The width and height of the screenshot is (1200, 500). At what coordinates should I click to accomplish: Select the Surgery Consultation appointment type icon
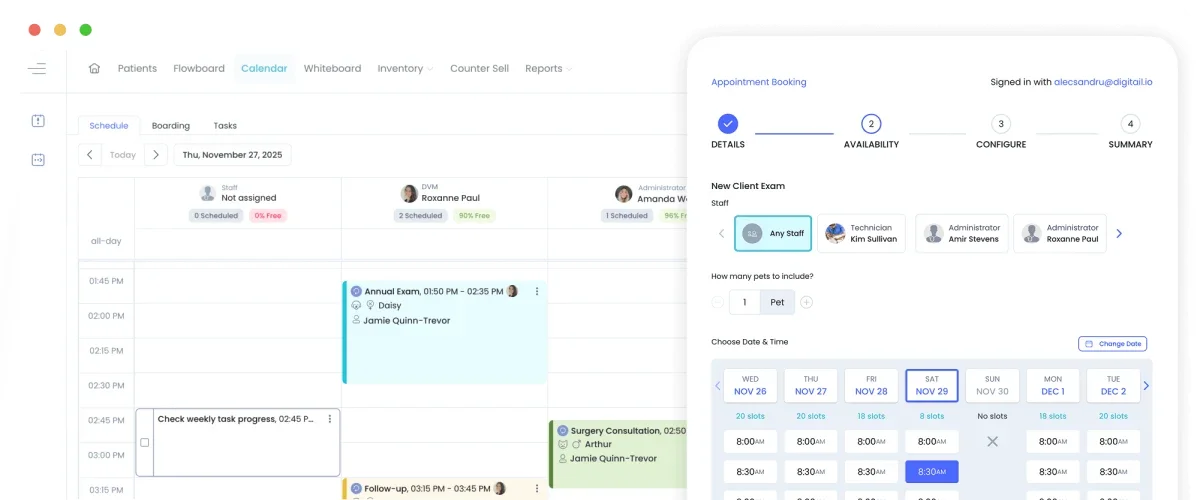pyautogui.click(x=562, y=431)
